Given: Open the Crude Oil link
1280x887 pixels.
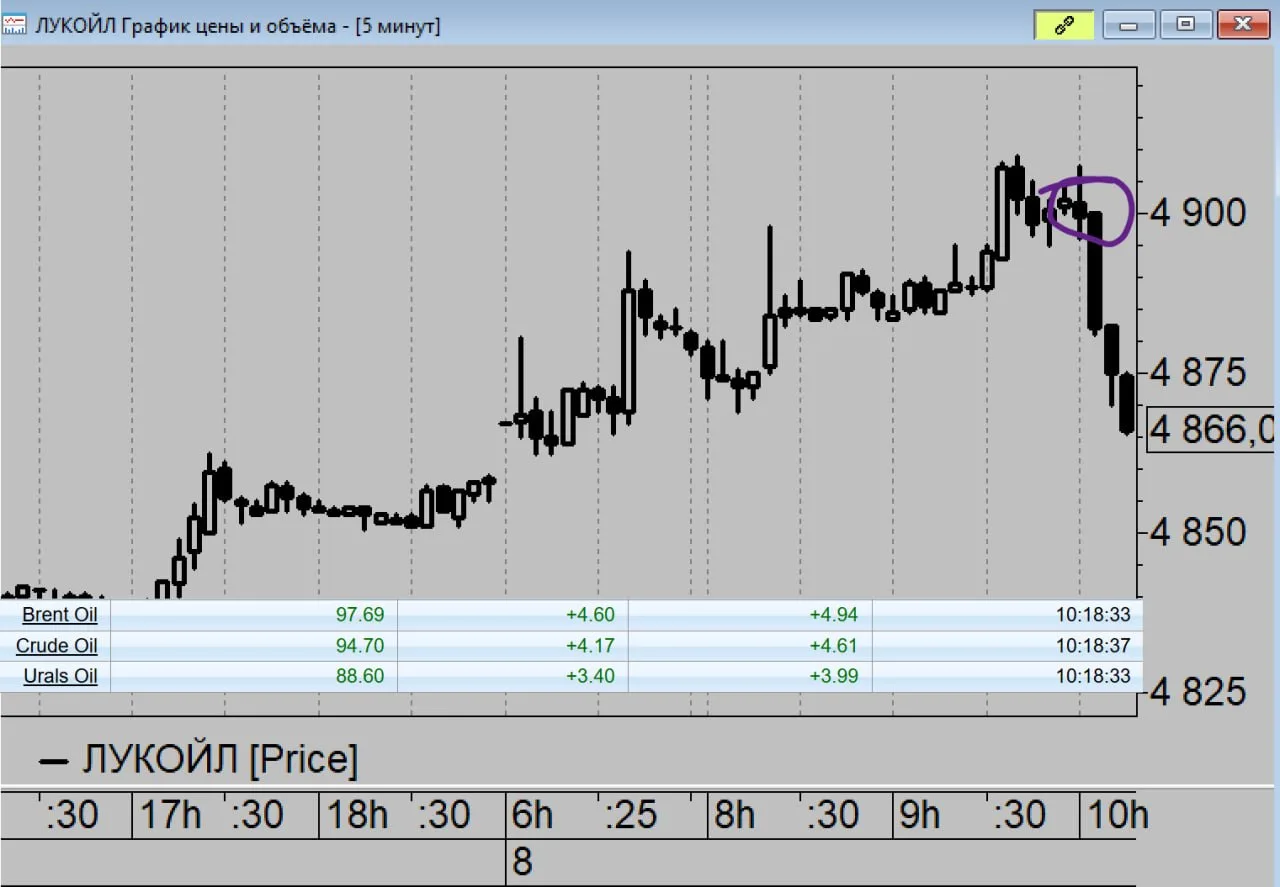Looking at the screenshot, I should (x=57, y=646).
